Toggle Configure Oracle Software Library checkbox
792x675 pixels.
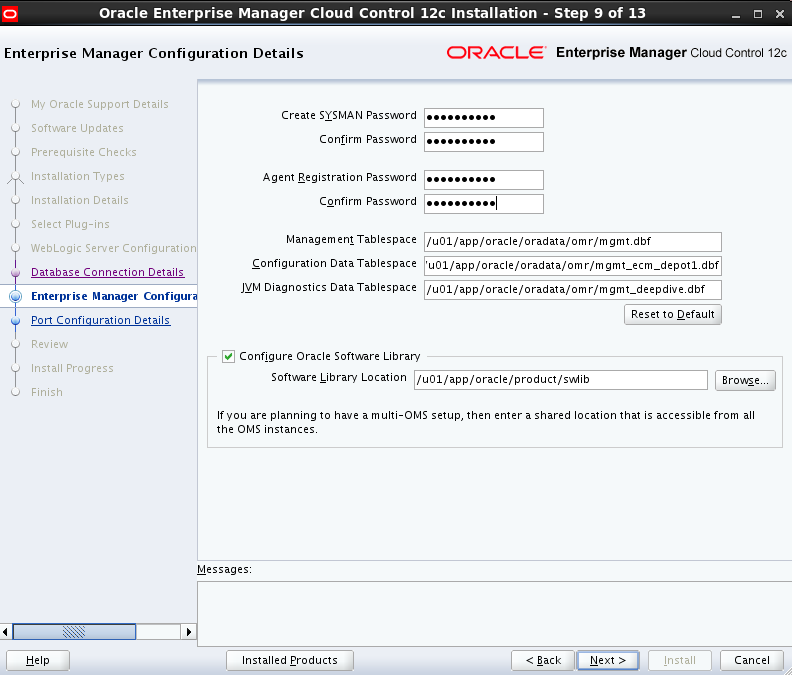click(x=228, y=357)
